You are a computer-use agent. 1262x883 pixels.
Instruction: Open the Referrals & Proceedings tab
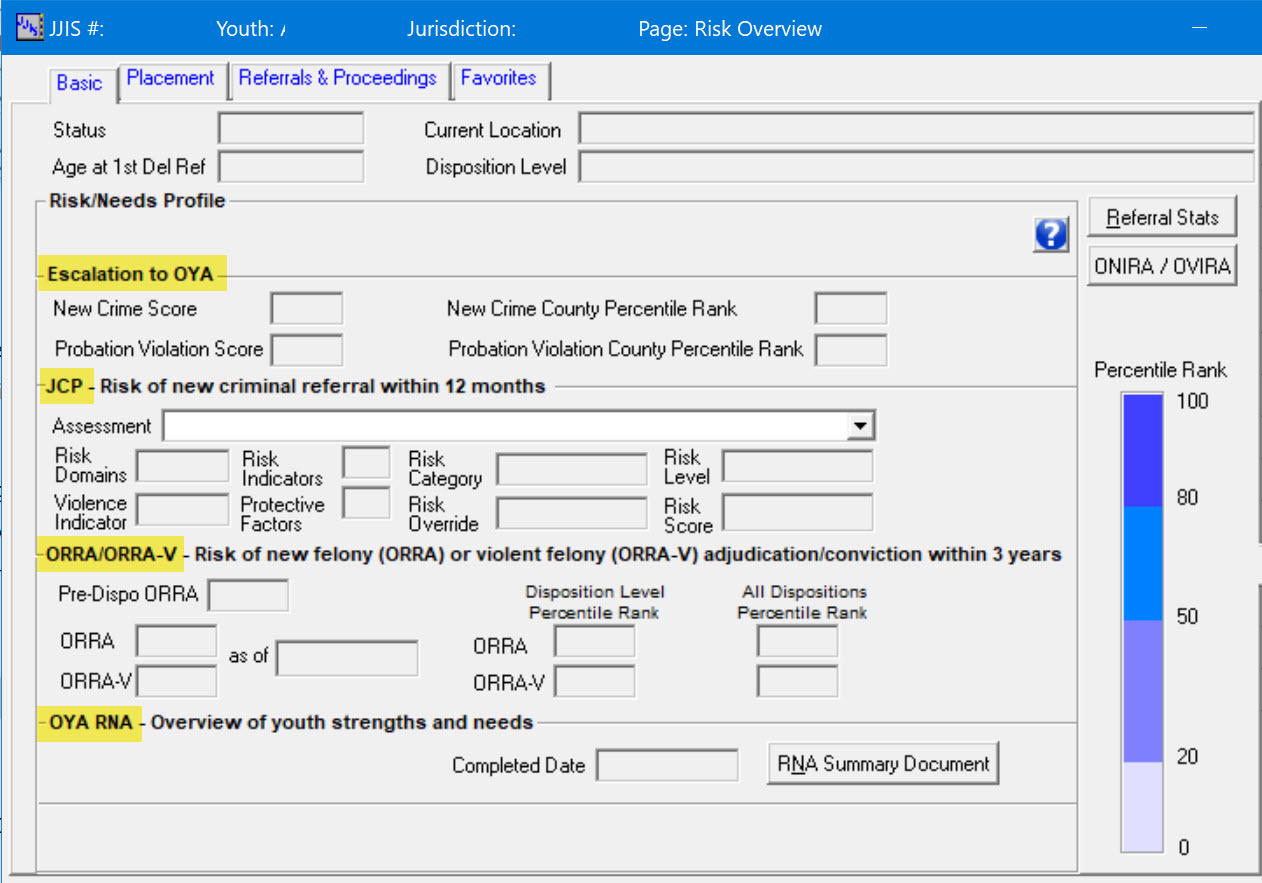(337, 79)
